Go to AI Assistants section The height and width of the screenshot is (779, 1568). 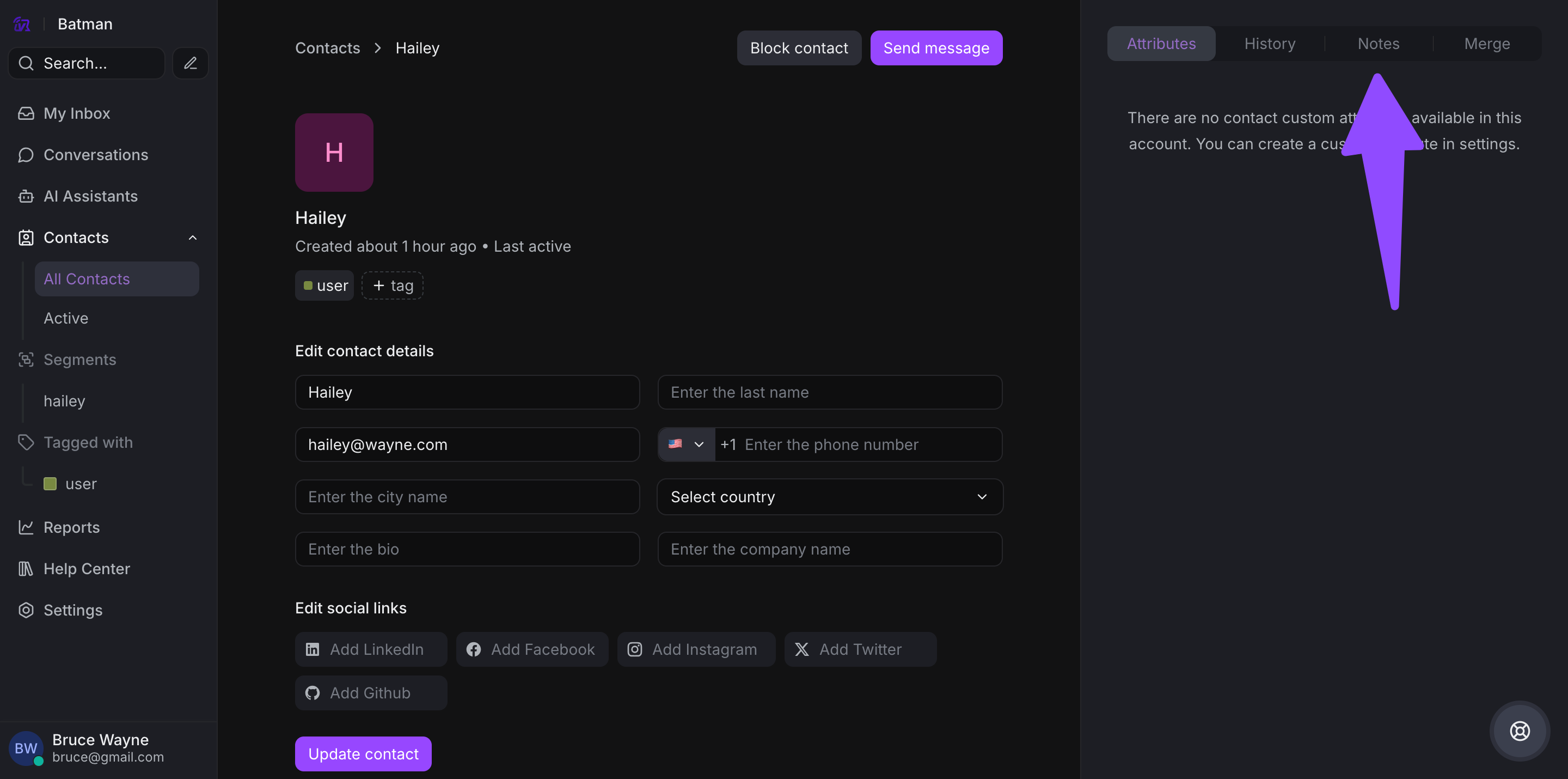coord(90,196)
